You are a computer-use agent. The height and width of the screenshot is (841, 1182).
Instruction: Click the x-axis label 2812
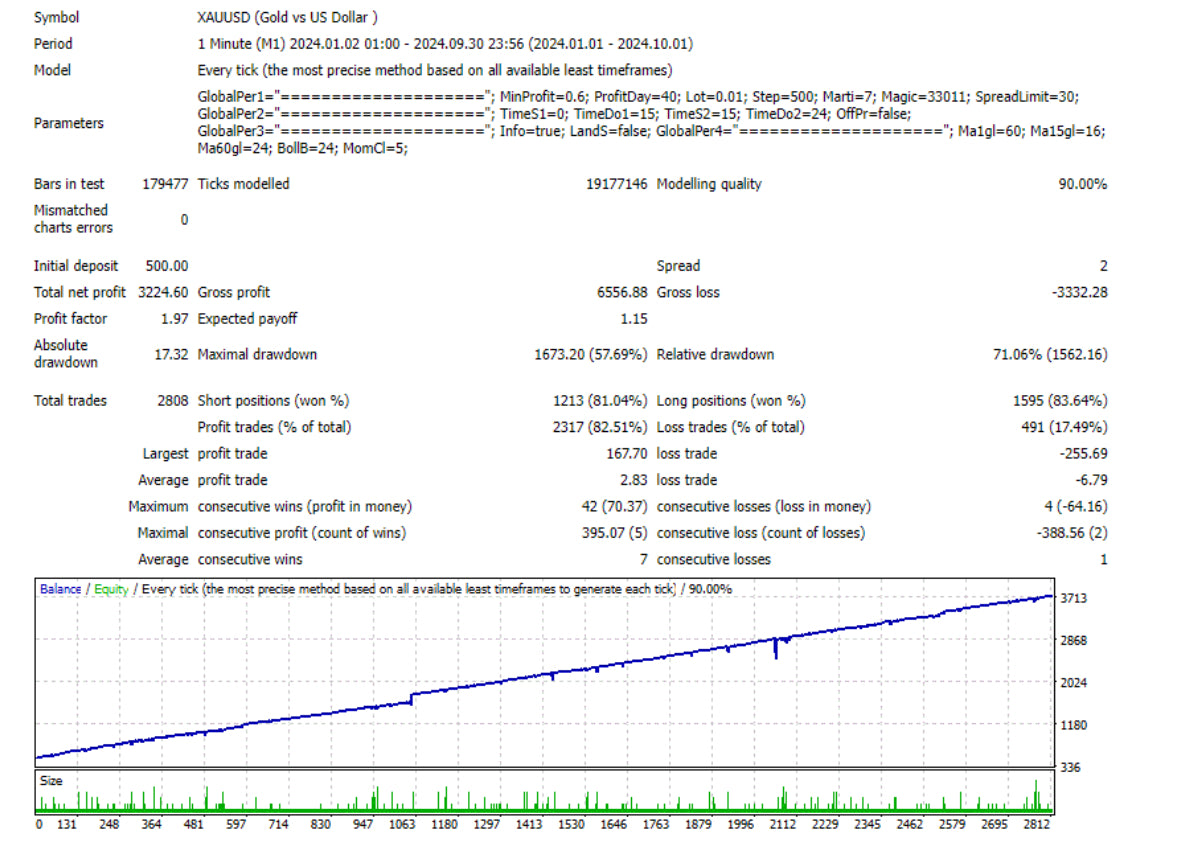1037,824
